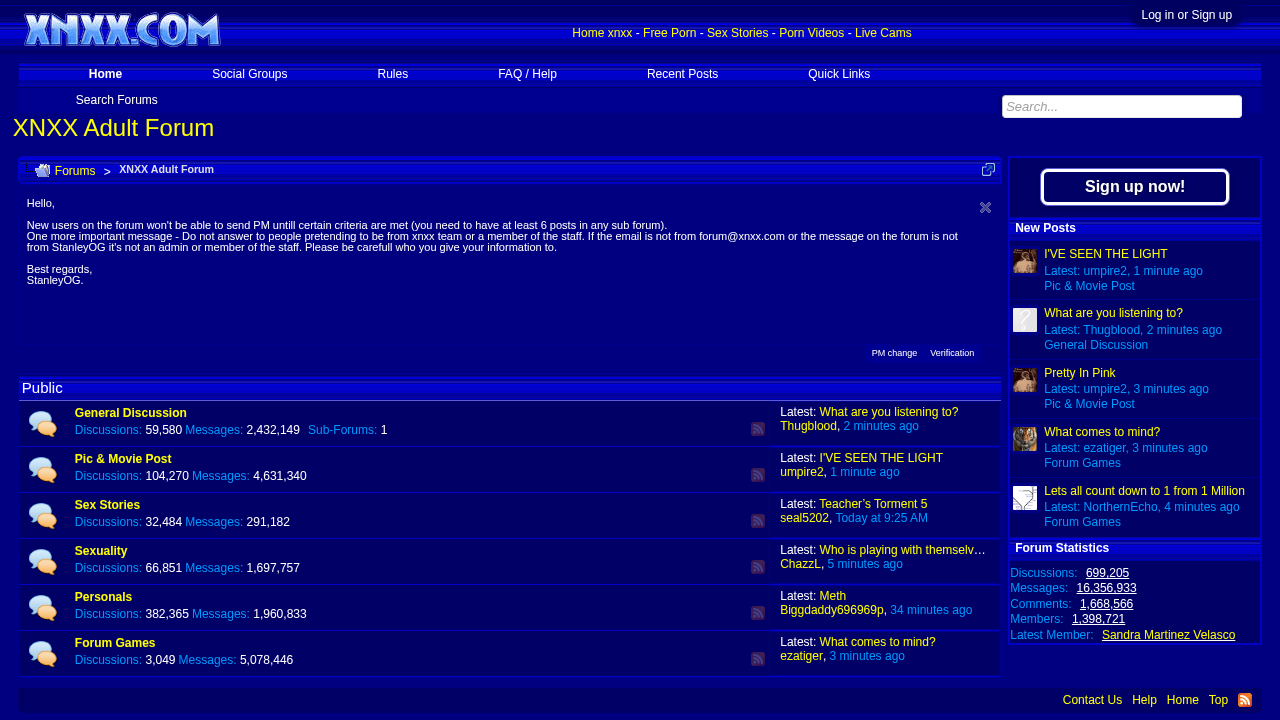Image resolution: width=1280 pixels, height=720 pixels.
Task: Click the breadcrumb home forums icon
Action: (42, 171)
